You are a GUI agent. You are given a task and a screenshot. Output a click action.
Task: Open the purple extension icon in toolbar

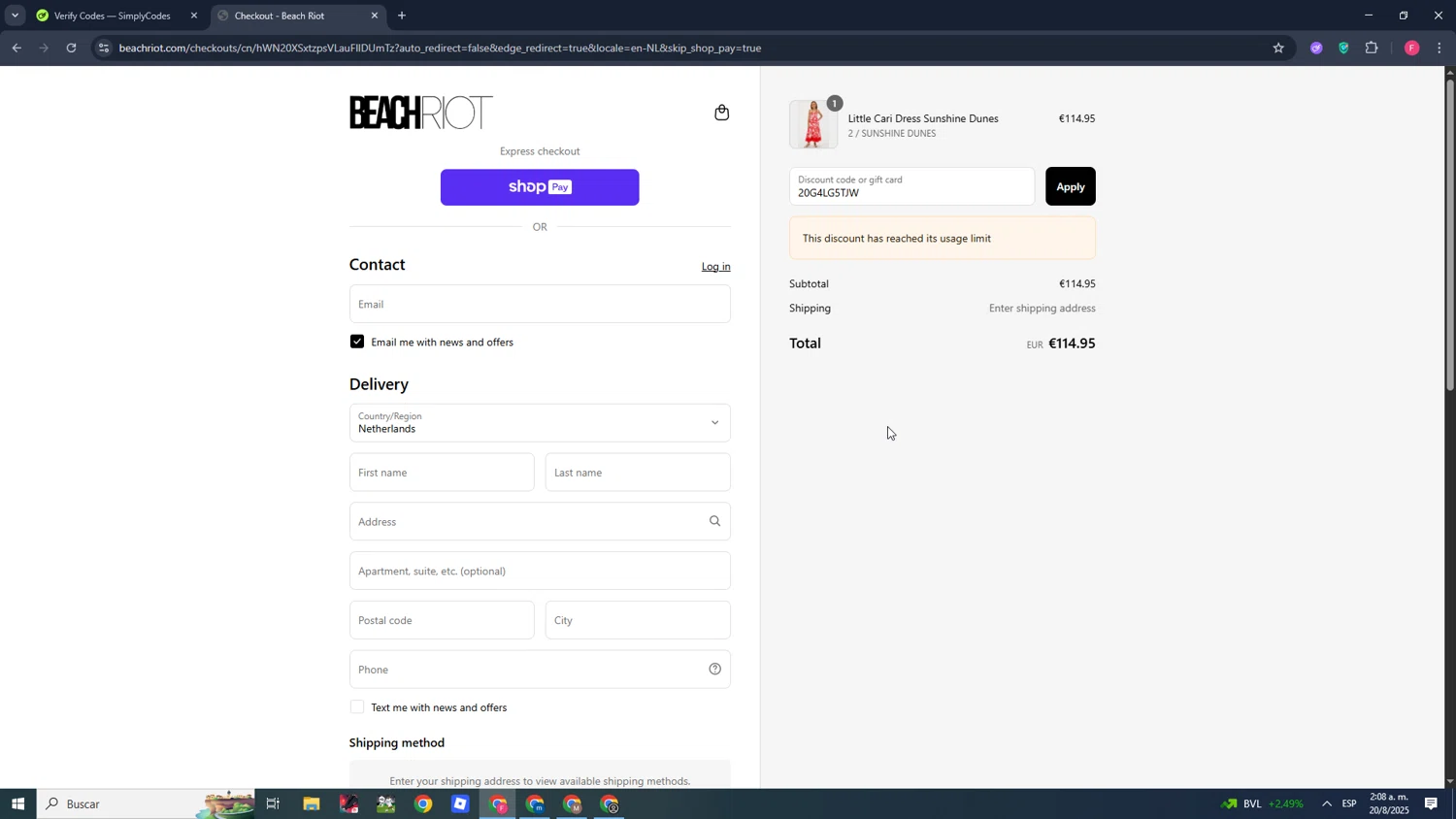pos(1316,48)
